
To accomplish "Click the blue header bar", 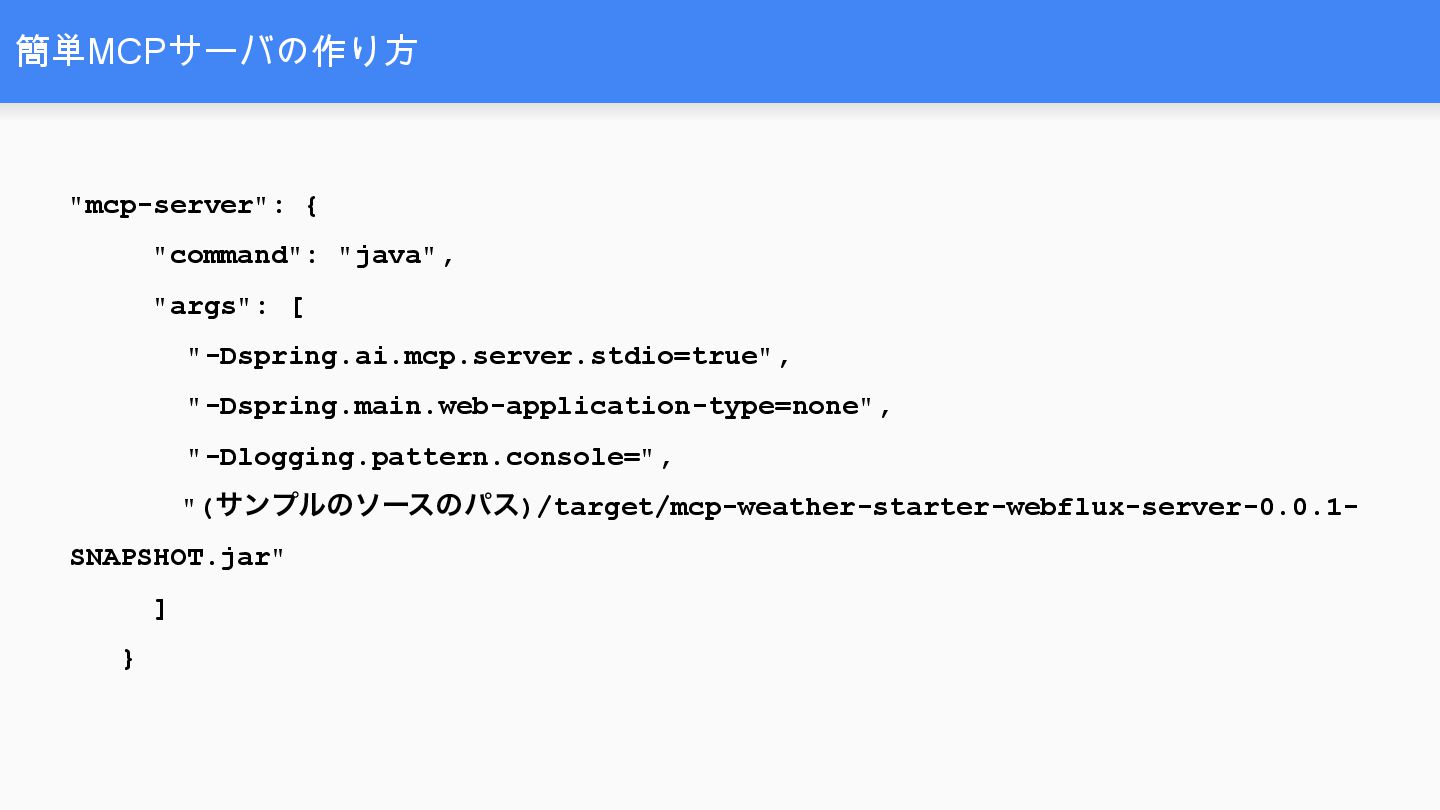I will click(720, 51).
